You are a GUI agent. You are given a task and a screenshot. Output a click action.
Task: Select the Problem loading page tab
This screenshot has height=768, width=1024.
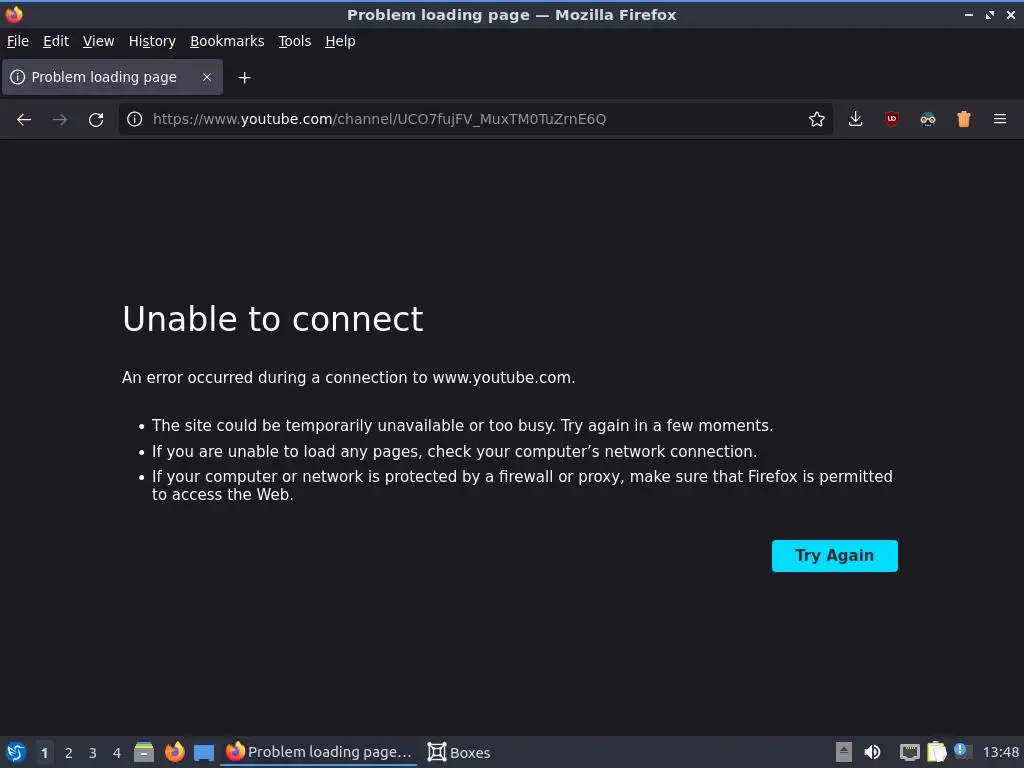point(112,77)
